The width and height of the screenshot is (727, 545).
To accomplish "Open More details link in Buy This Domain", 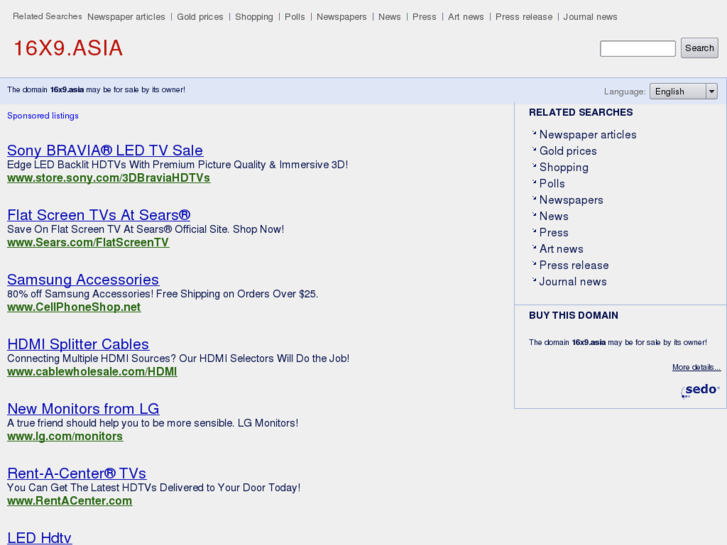I will (x=696, y=367).
